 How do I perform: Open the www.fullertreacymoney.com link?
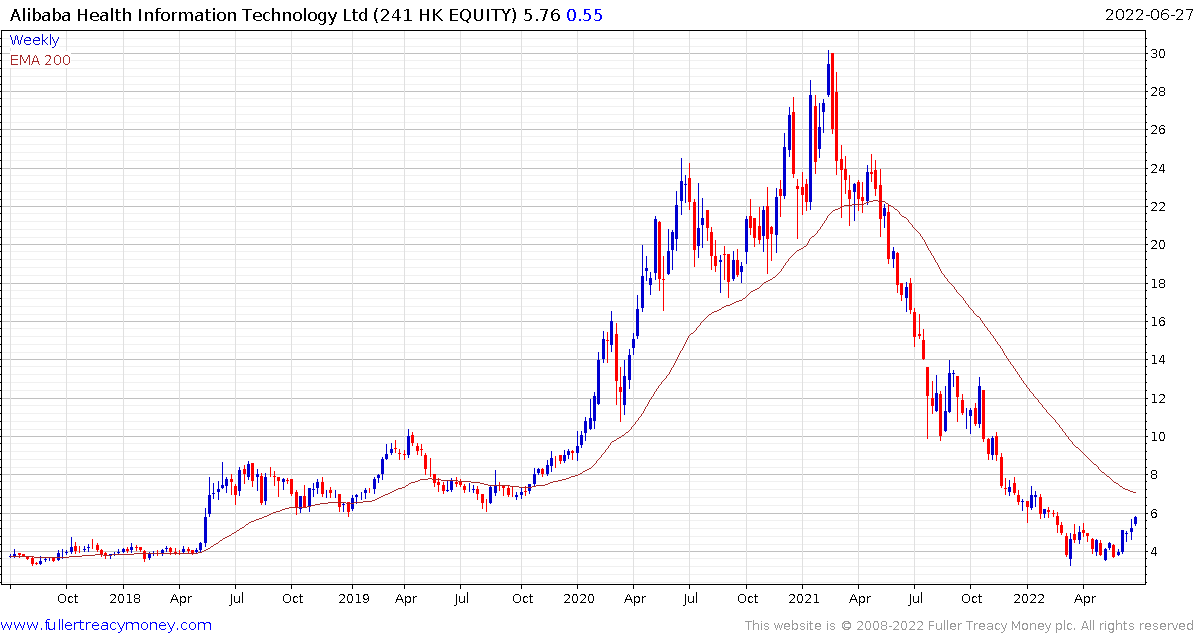coord(107,626)
